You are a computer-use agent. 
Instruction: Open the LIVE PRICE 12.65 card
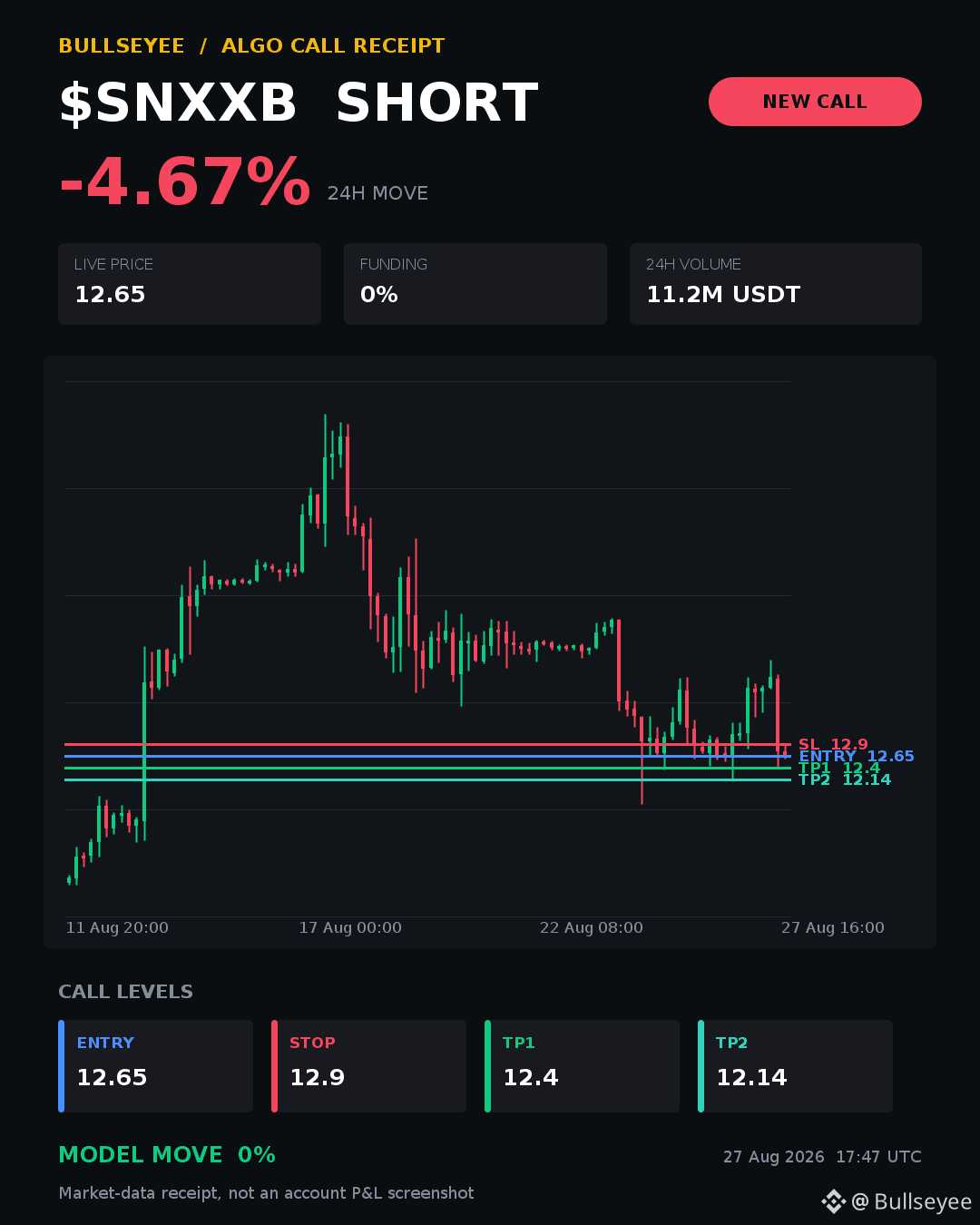point(190,284)
